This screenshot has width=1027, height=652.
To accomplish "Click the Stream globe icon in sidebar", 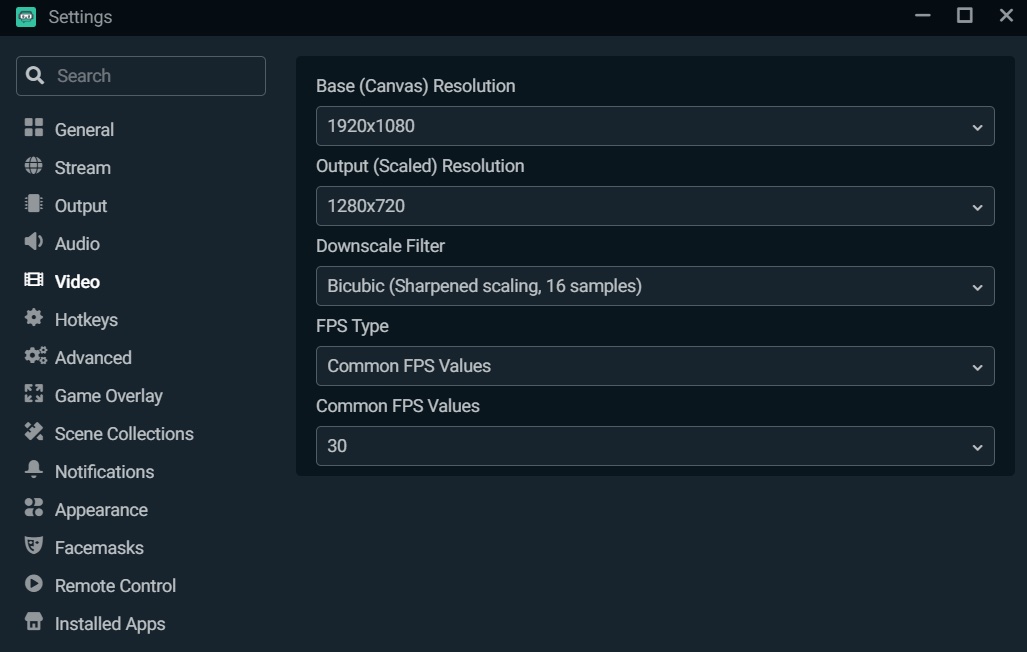I will [x=33, y=167].
